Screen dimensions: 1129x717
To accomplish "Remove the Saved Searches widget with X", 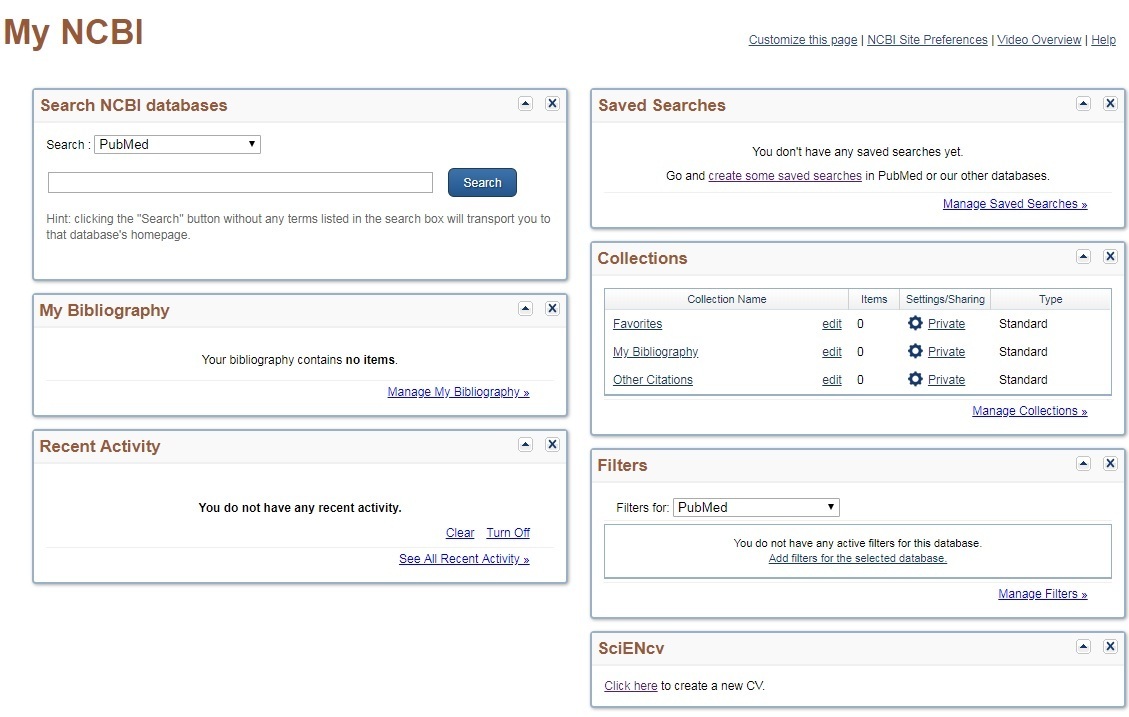I will pyautogui.click(x=1110, y=104).
